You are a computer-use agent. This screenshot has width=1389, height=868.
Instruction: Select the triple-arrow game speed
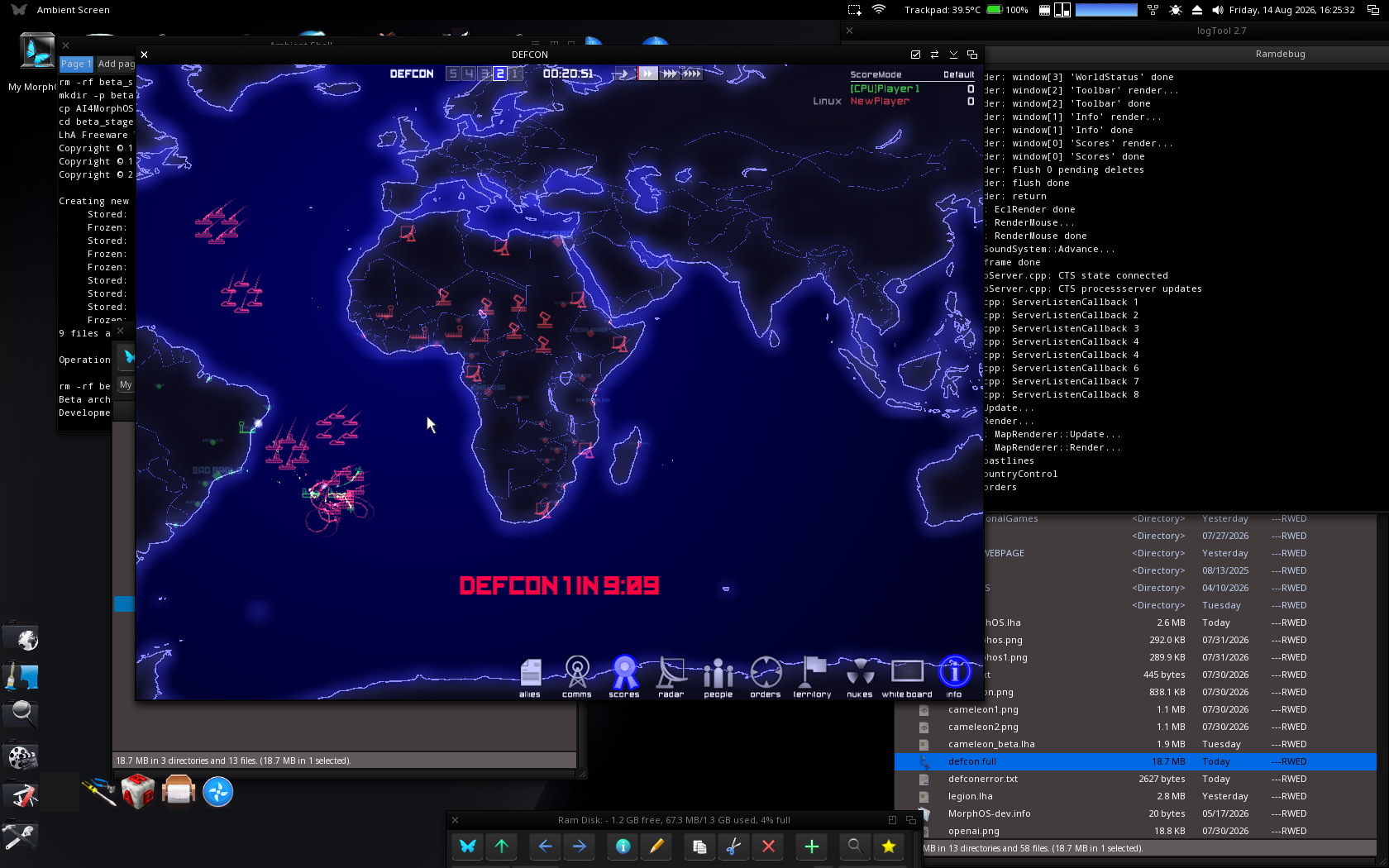point(670,74)
